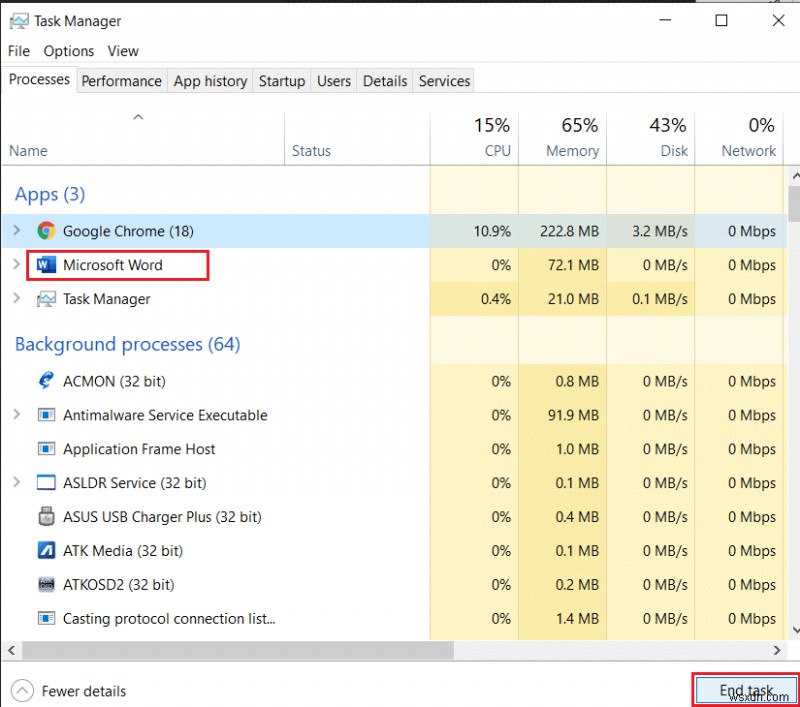Sort processes by Memory column

(x=564, y=139)
